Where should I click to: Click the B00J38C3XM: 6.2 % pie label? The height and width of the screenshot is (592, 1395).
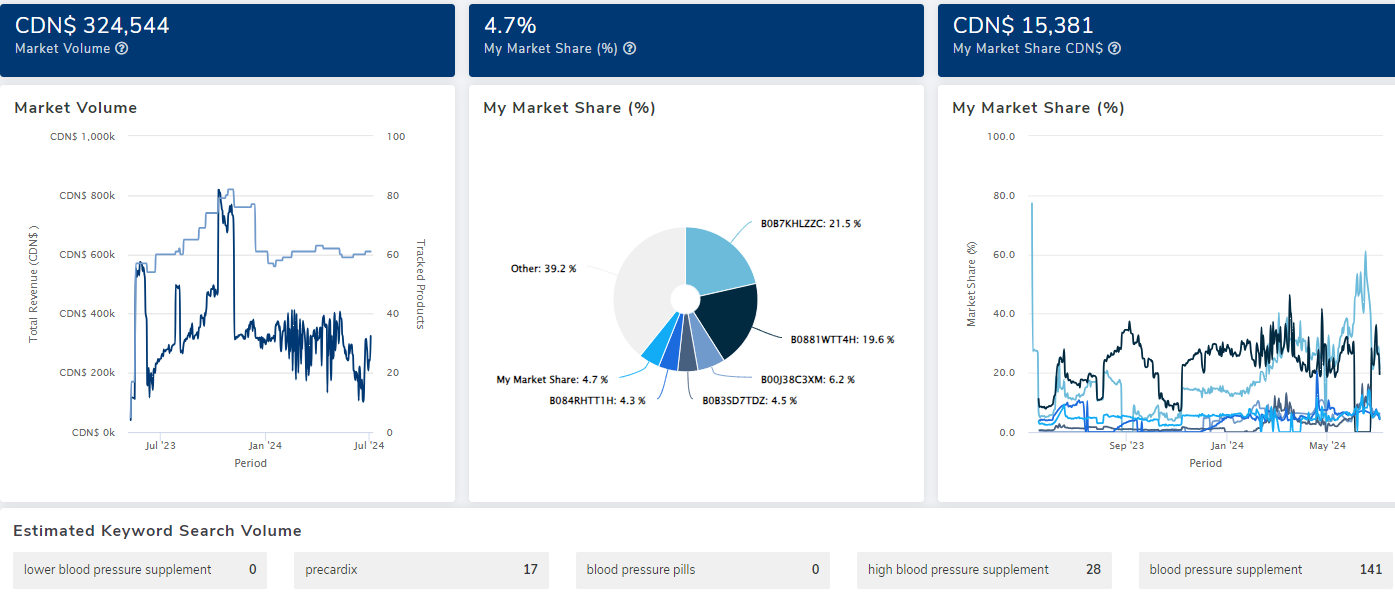click(807, 380)
